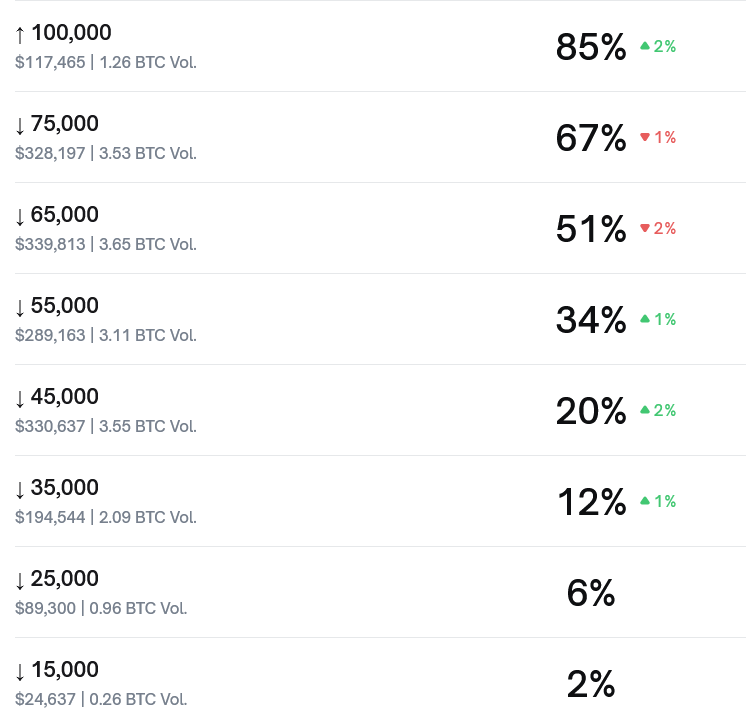Click the 51% probability value
The width and height of the screenshot is (746, 726).
coord(590,229)
